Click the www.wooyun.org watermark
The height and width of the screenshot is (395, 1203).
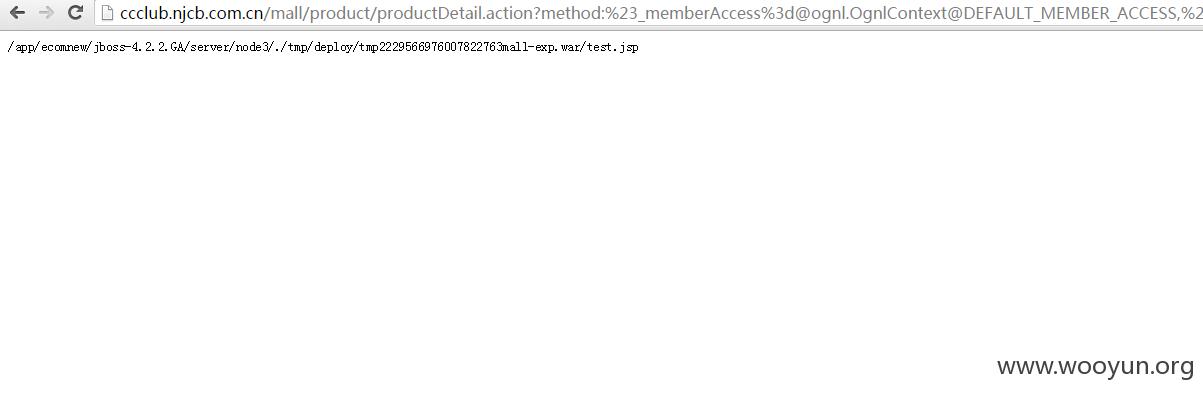tap(1096, 366)
